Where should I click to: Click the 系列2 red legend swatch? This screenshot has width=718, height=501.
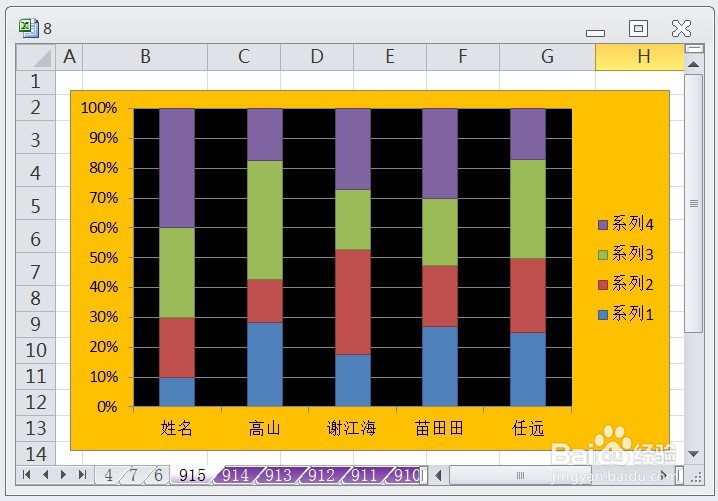[x=603, y=285]
